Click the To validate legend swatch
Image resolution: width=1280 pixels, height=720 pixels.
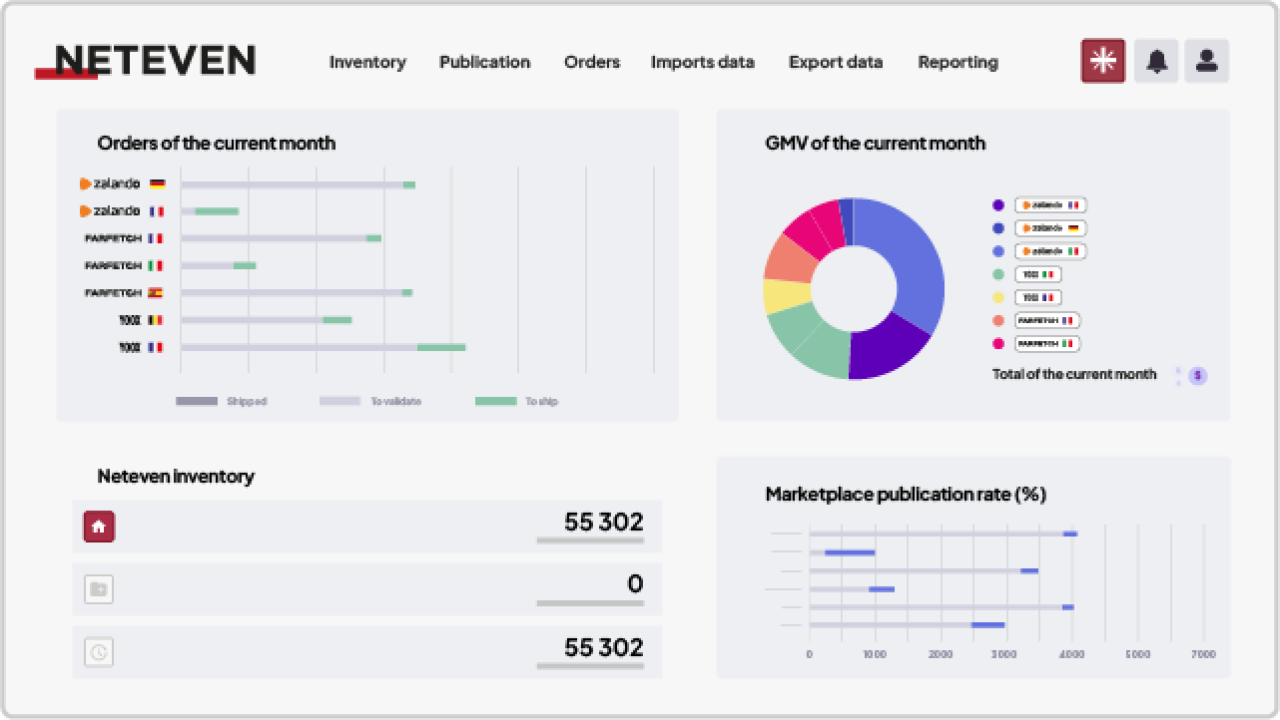click(x=340, y=401)
